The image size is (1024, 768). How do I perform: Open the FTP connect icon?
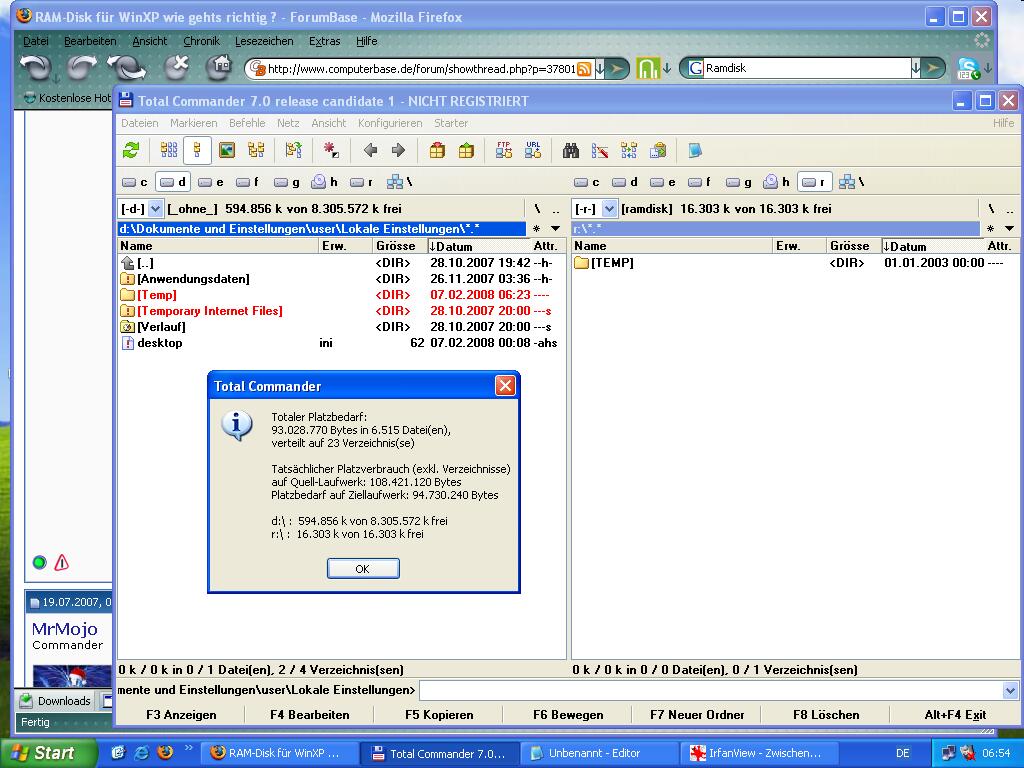504,151
